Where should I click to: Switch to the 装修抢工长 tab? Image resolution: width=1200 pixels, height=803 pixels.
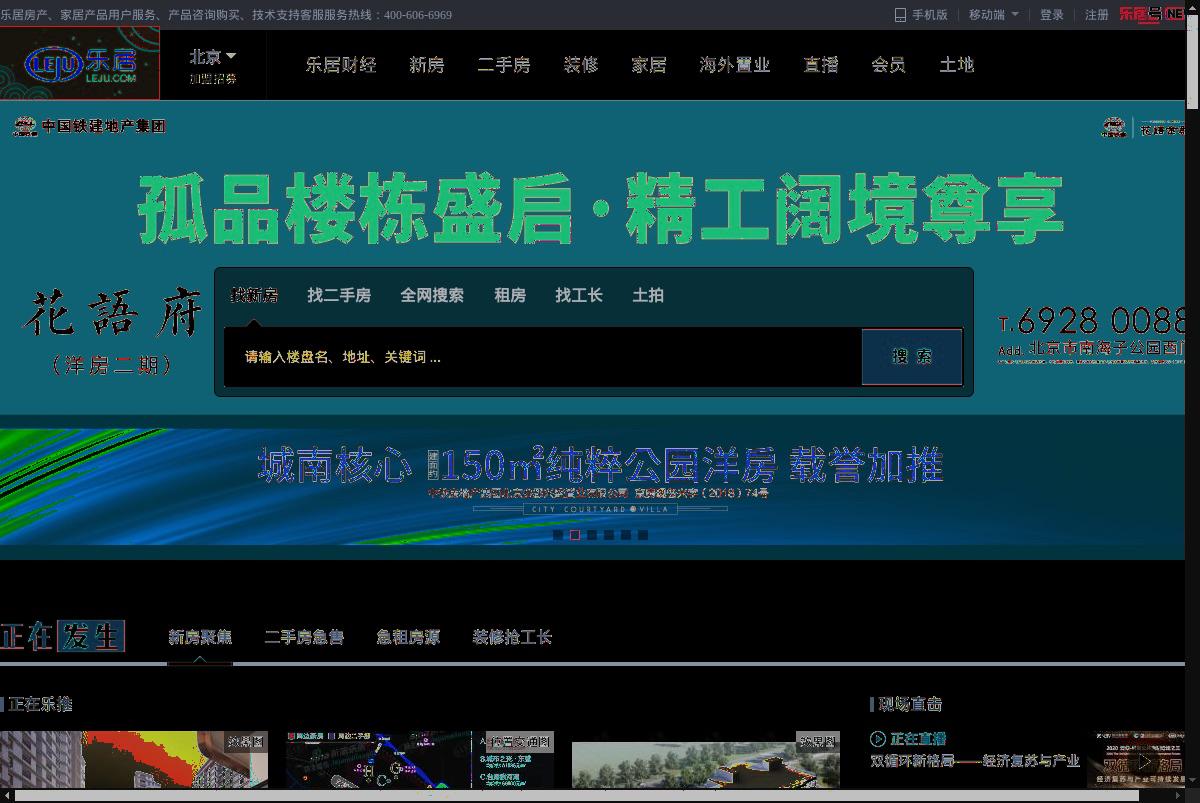[512, 637]
